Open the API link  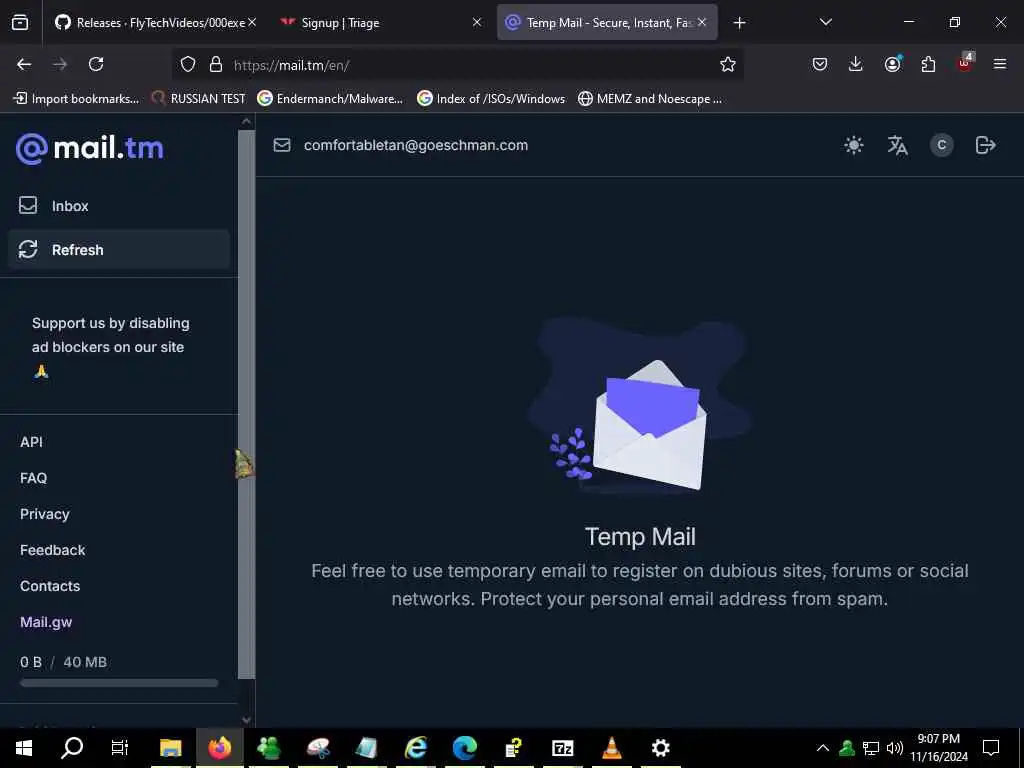click(31, 442)
